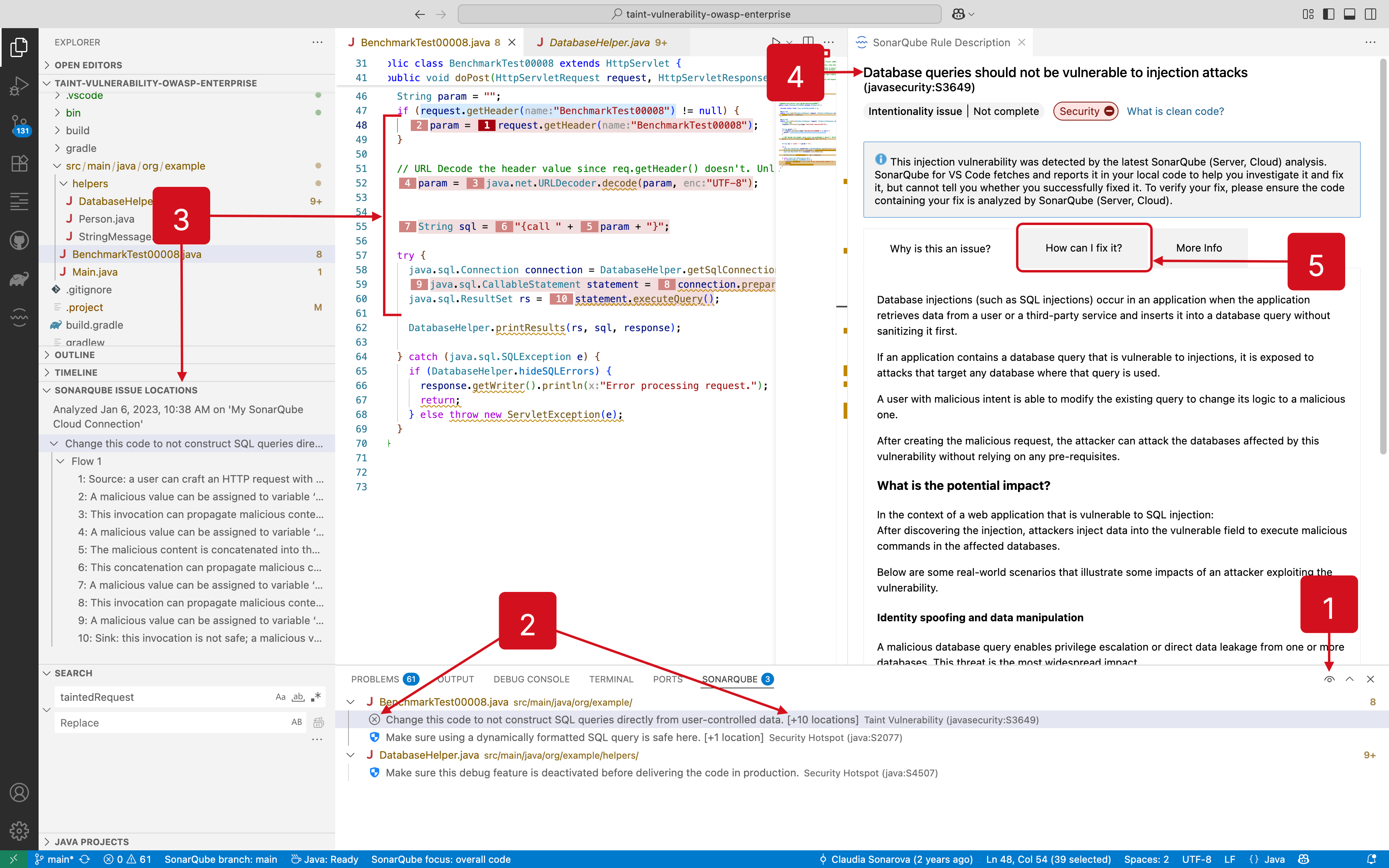Toggle Use Regular Expression in search

click(x=315, y=697)
